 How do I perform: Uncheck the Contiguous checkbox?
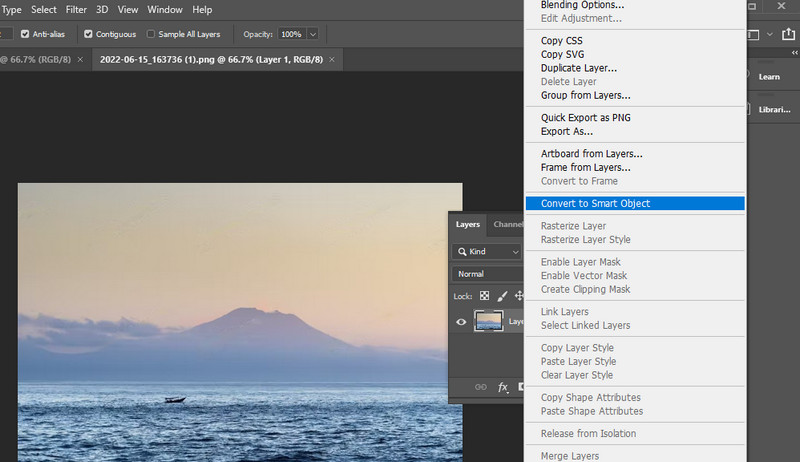tap(89, 34)
